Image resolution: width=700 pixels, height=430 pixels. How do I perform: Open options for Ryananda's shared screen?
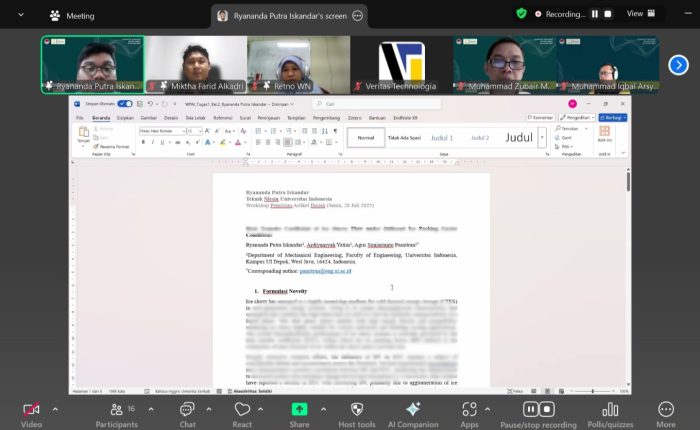357,16
